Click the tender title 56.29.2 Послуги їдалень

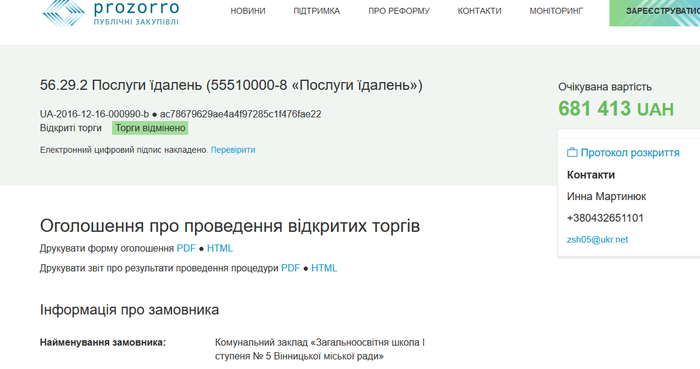tap(231, 85)
